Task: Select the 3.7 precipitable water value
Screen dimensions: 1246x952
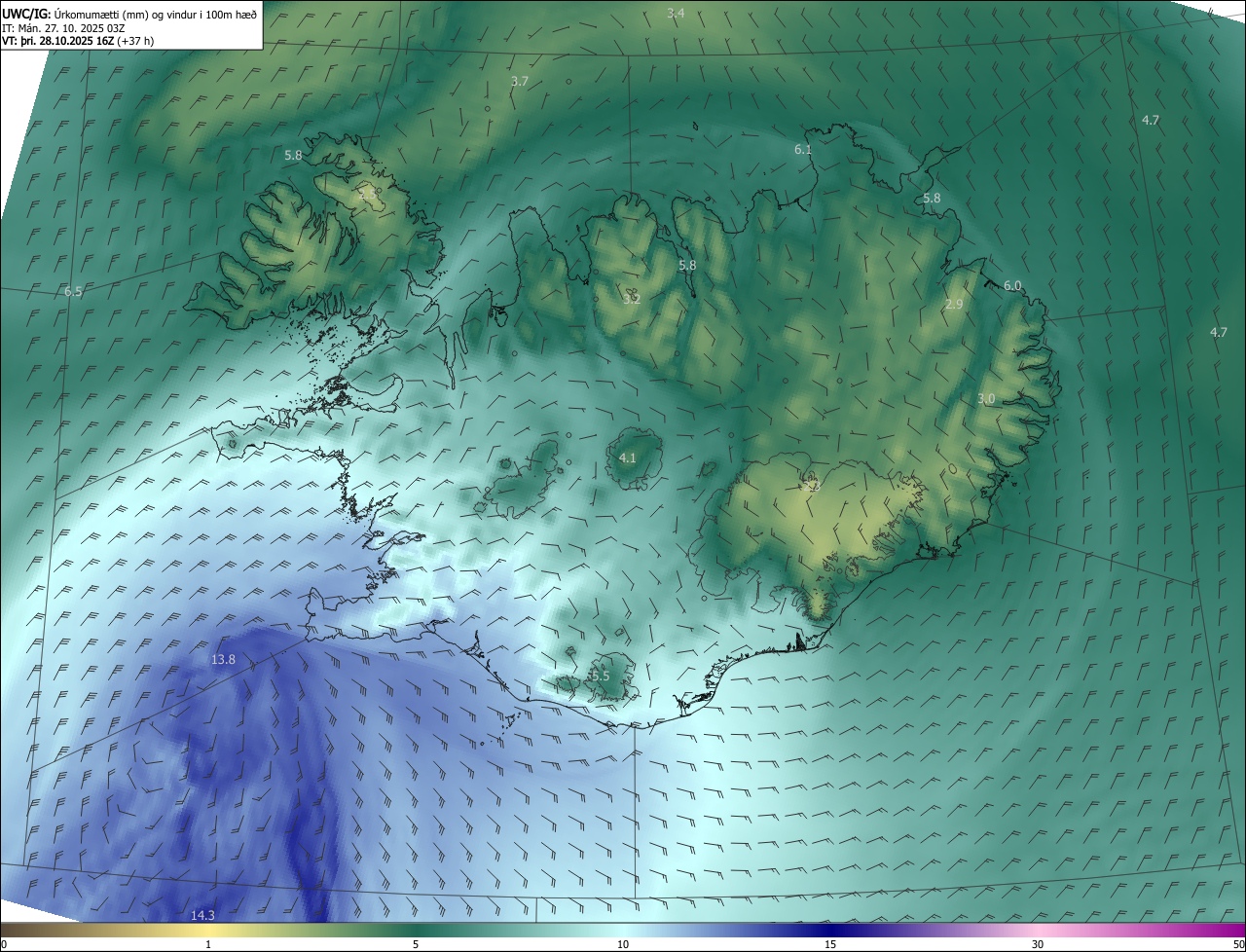Action: (520, 82)
